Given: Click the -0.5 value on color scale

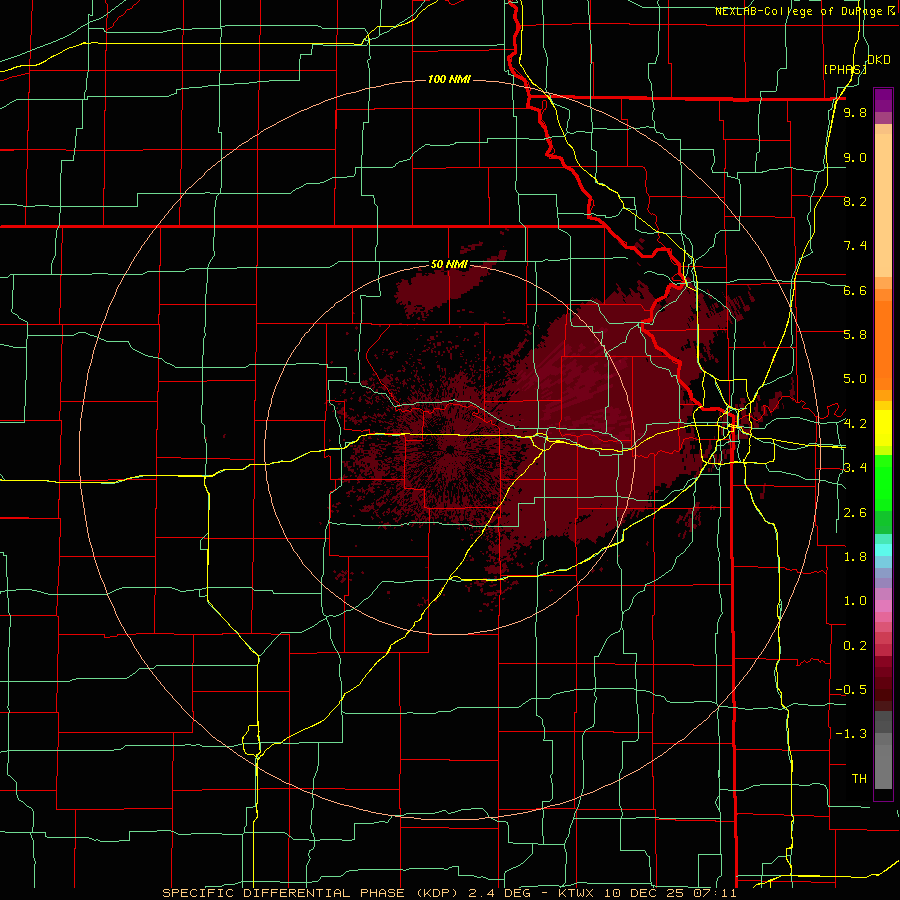Looking at the screenshot, I should (851, 690).
